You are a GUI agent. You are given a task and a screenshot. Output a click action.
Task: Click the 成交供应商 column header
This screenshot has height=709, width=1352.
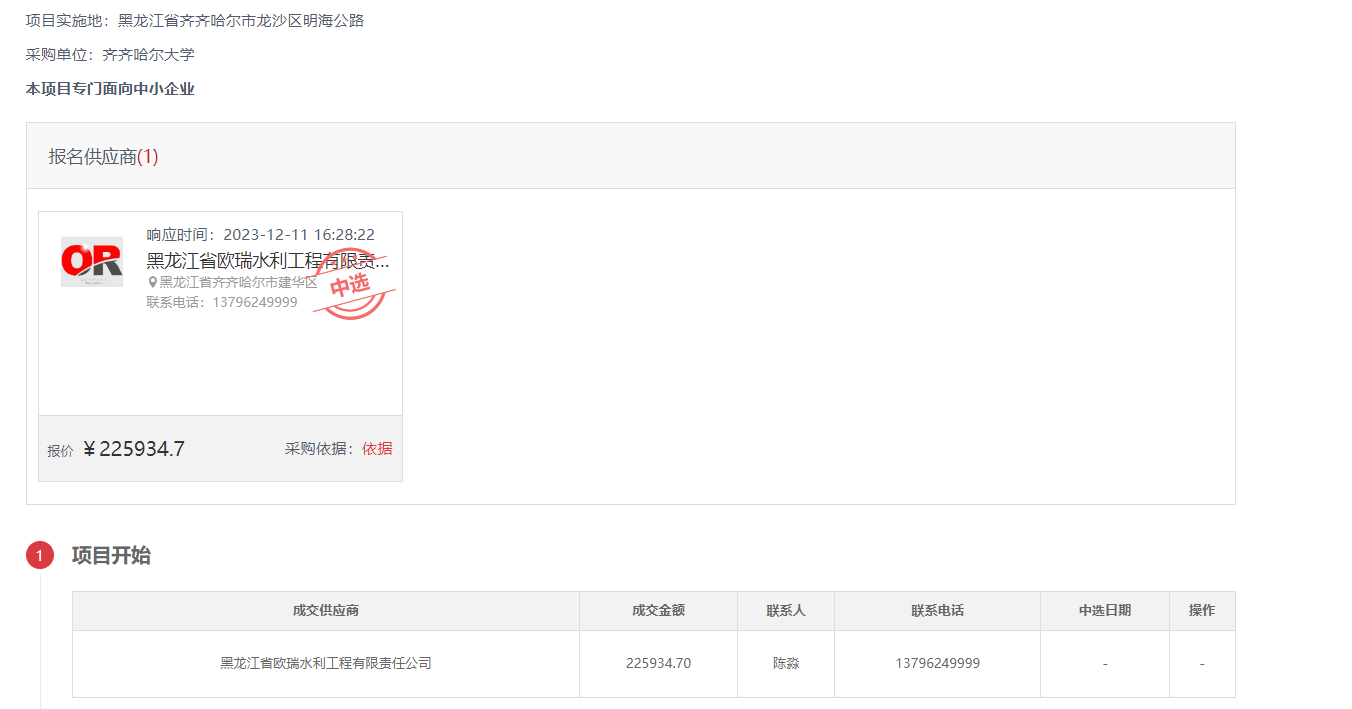[x=326, y=610]
